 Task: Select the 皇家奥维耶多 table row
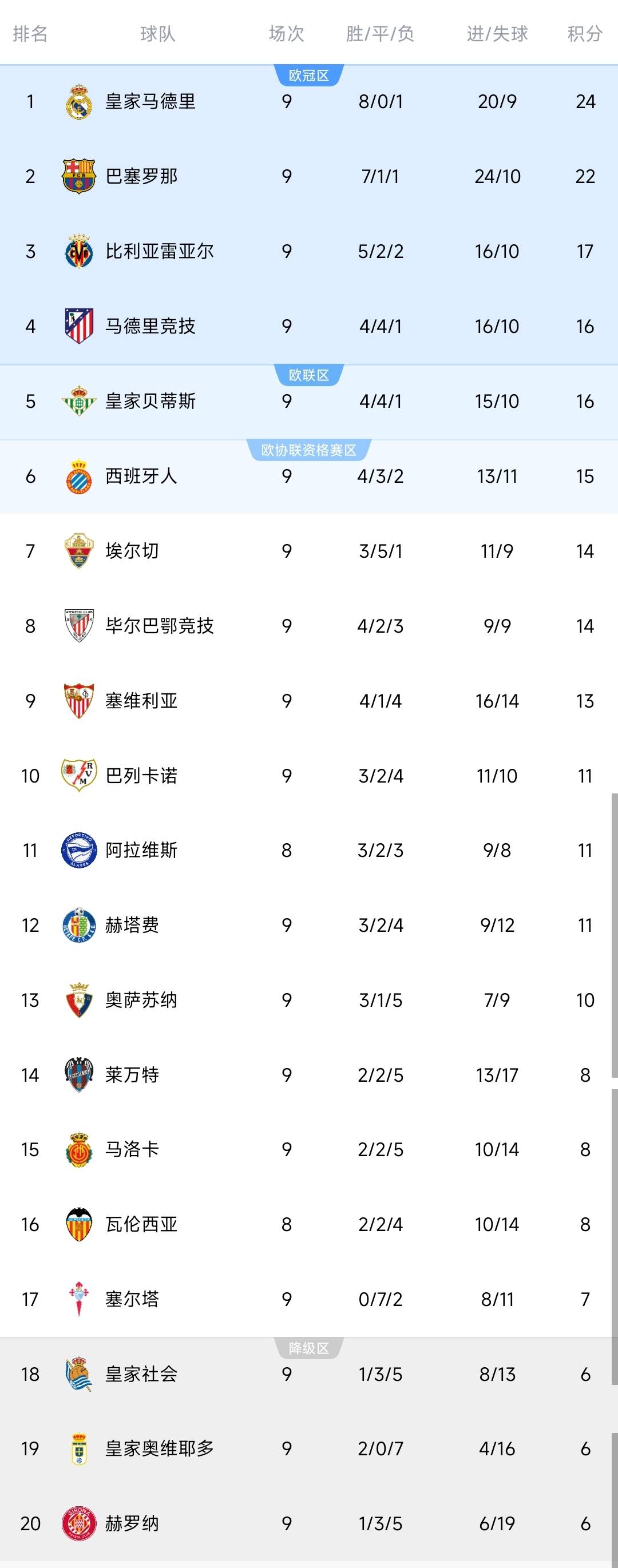click(308, 1448)
